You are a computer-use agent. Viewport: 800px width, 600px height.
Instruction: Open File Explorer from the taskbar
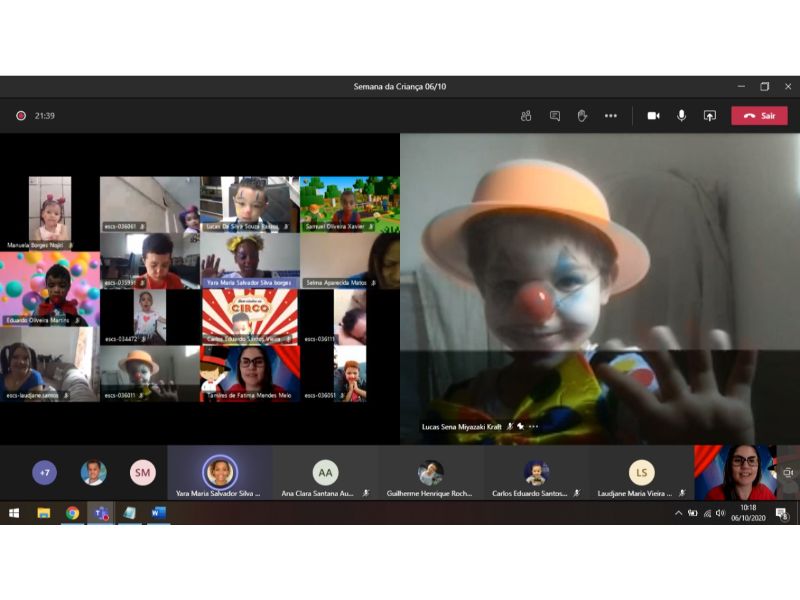tap(43, 513)
